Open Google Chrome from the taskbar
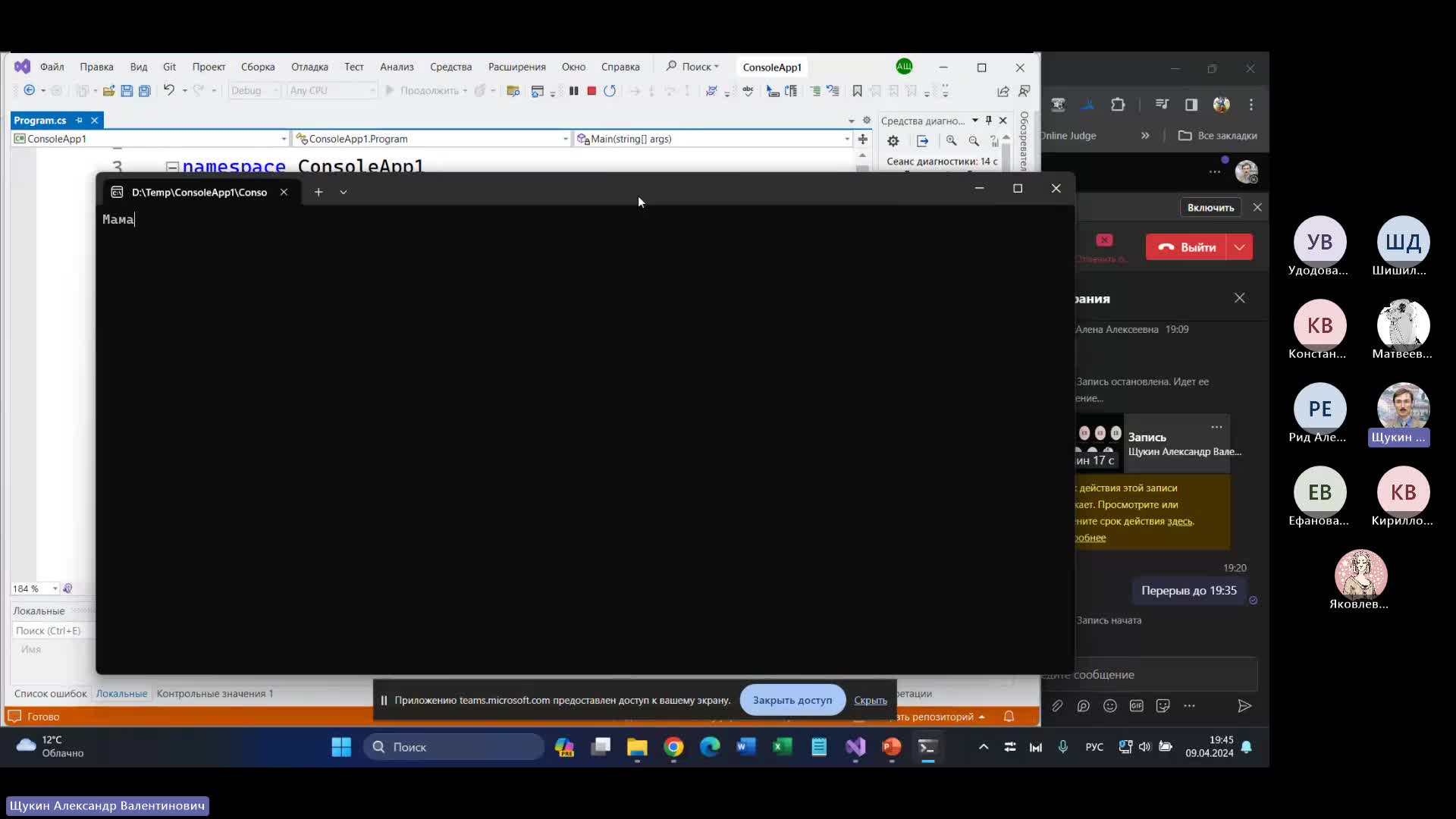This screenshot has height=819, width=1456. click(x=673, y=747)
